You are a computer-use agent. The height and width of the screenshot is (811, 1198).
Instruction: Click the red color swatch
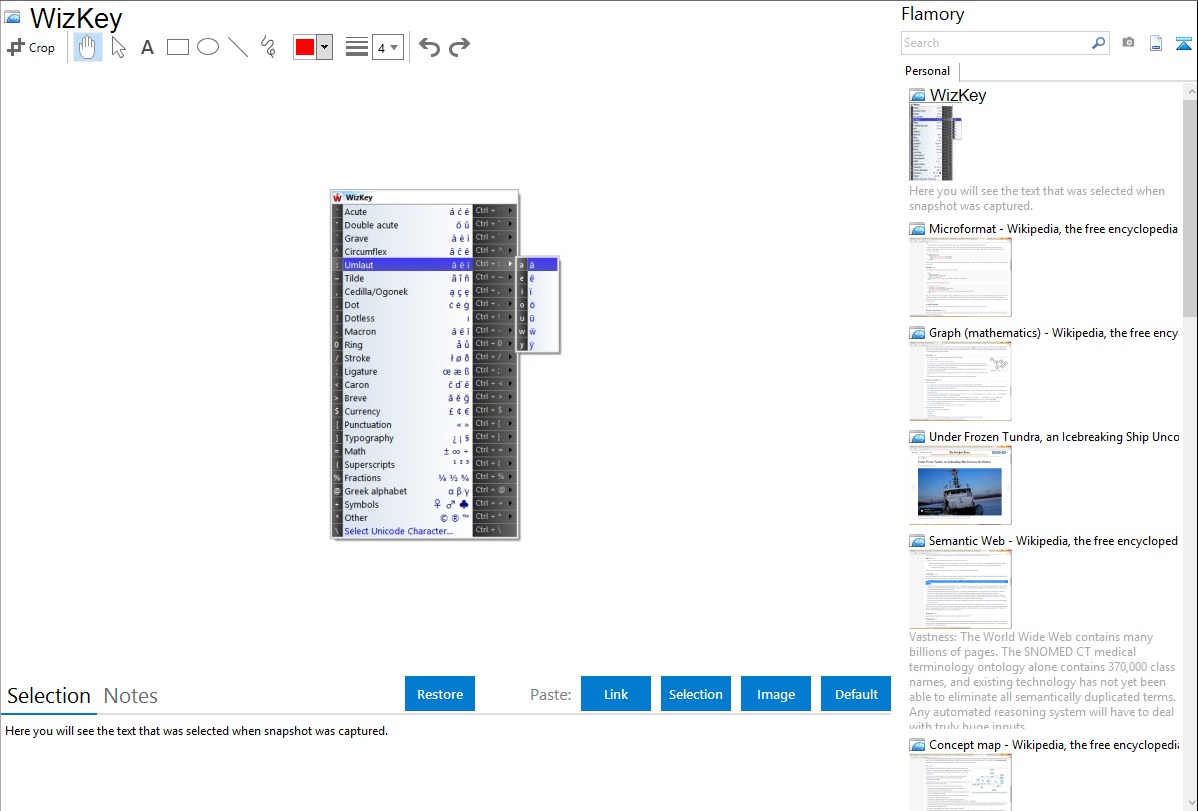tap(305, 47)
